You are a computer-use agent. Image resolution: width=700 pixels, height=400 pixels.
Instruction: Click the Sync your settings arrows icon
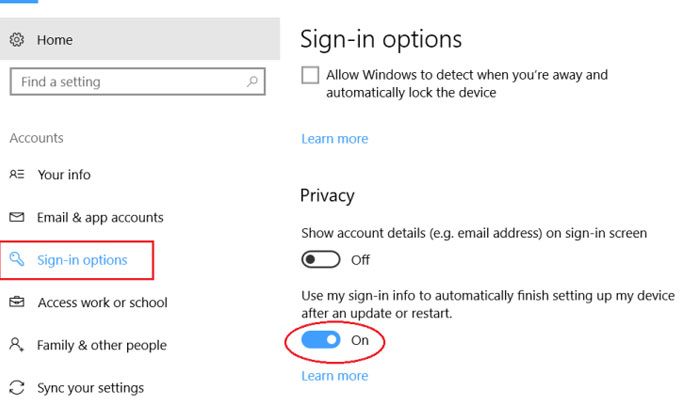[17, 388]
